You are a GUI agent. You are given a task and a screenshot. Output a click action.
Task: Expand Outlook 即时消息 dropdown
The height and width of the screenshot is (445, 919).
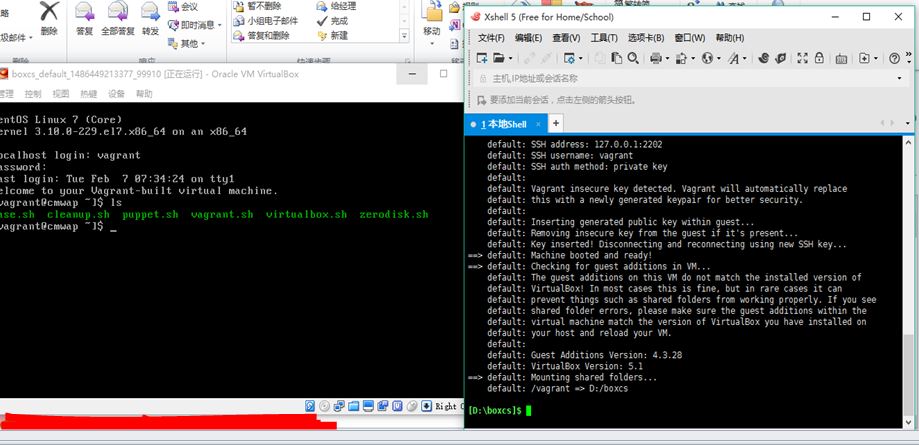click(220, 25)
